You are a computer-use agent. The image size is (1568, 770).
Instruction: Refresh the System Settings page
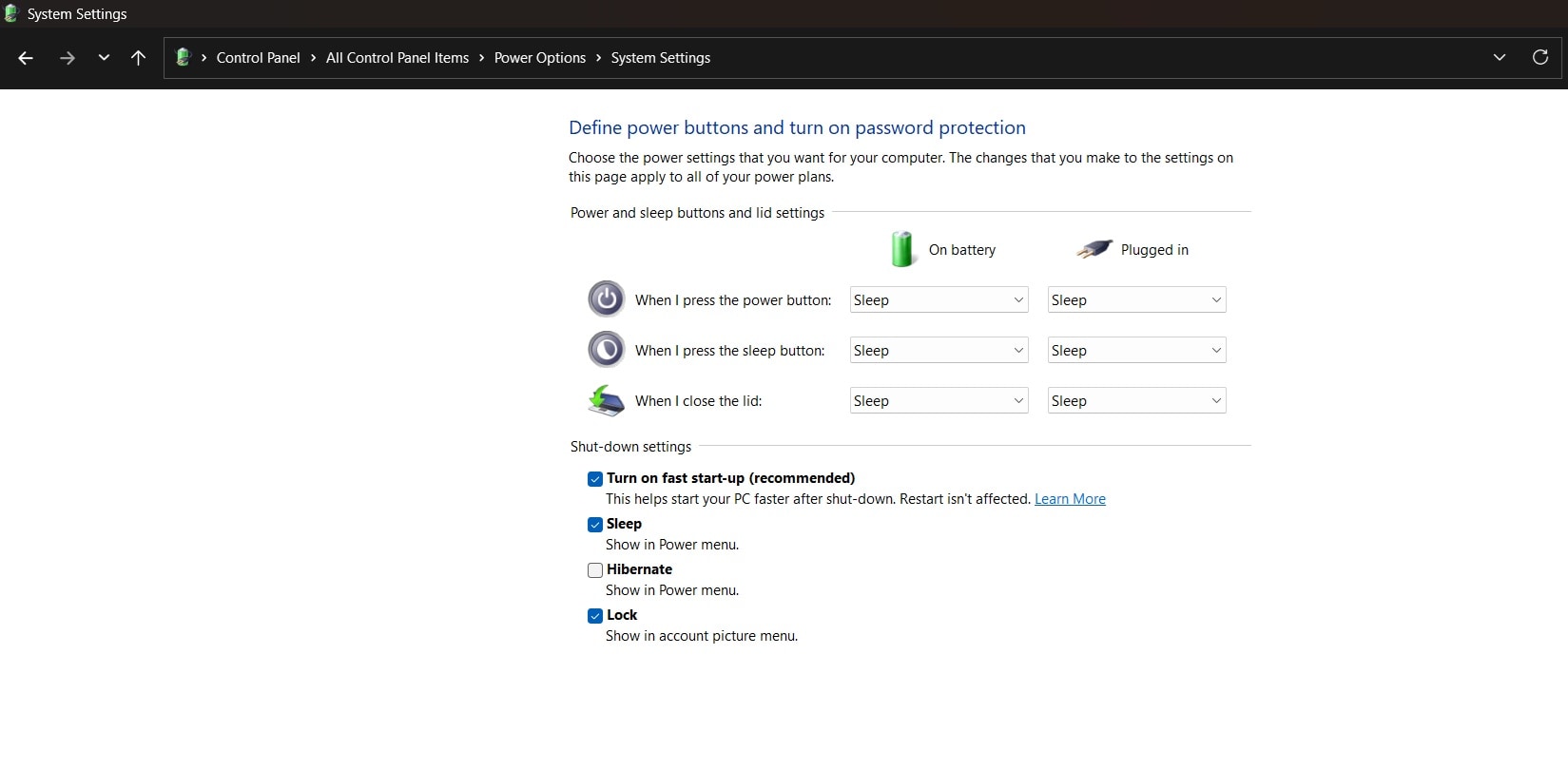(x=1540, y=57)
